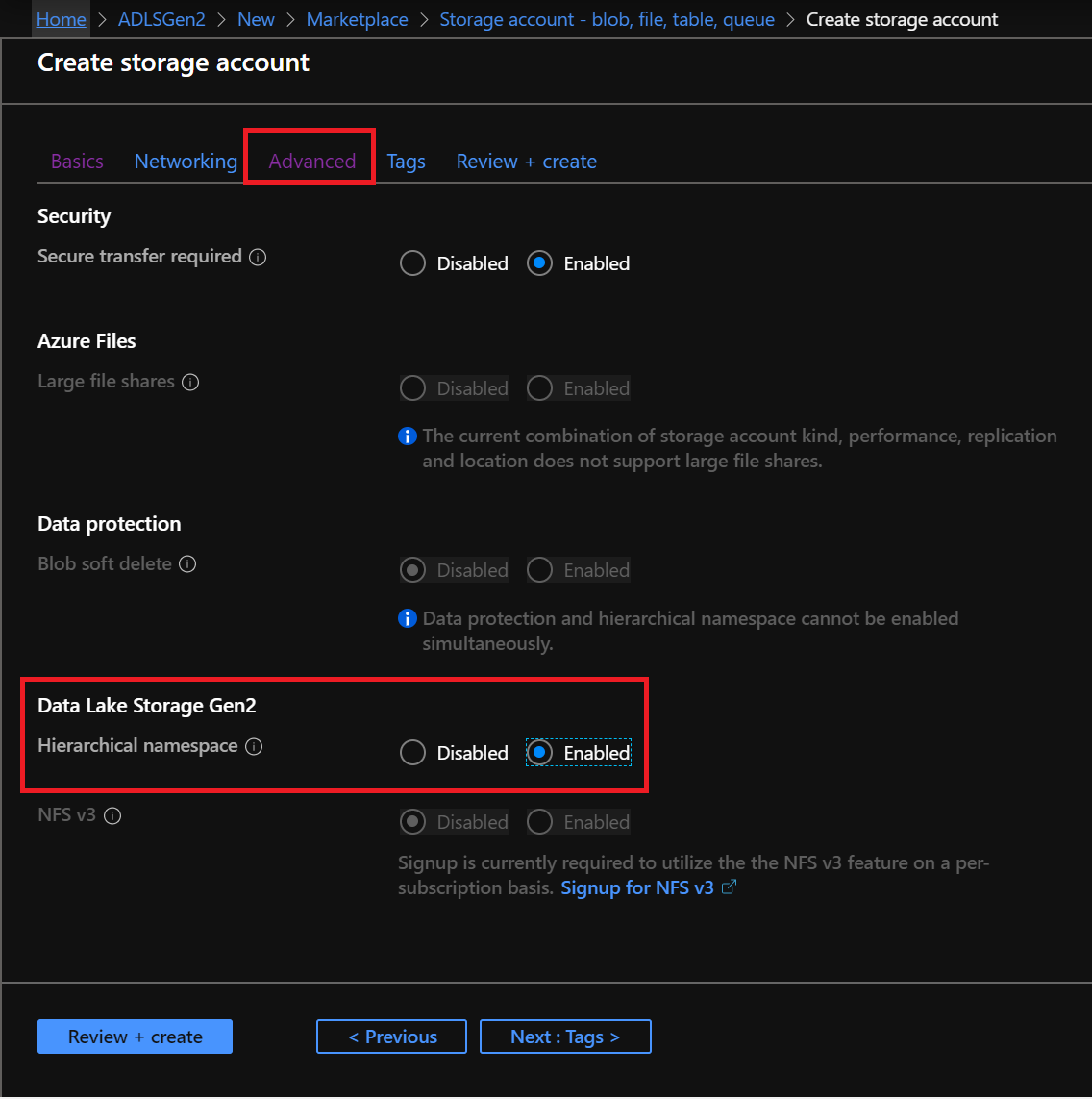The width and height of the screenshot is (1092, 1099).
Task: Click the info icon beside Blob soft delete
Action: 187,564
